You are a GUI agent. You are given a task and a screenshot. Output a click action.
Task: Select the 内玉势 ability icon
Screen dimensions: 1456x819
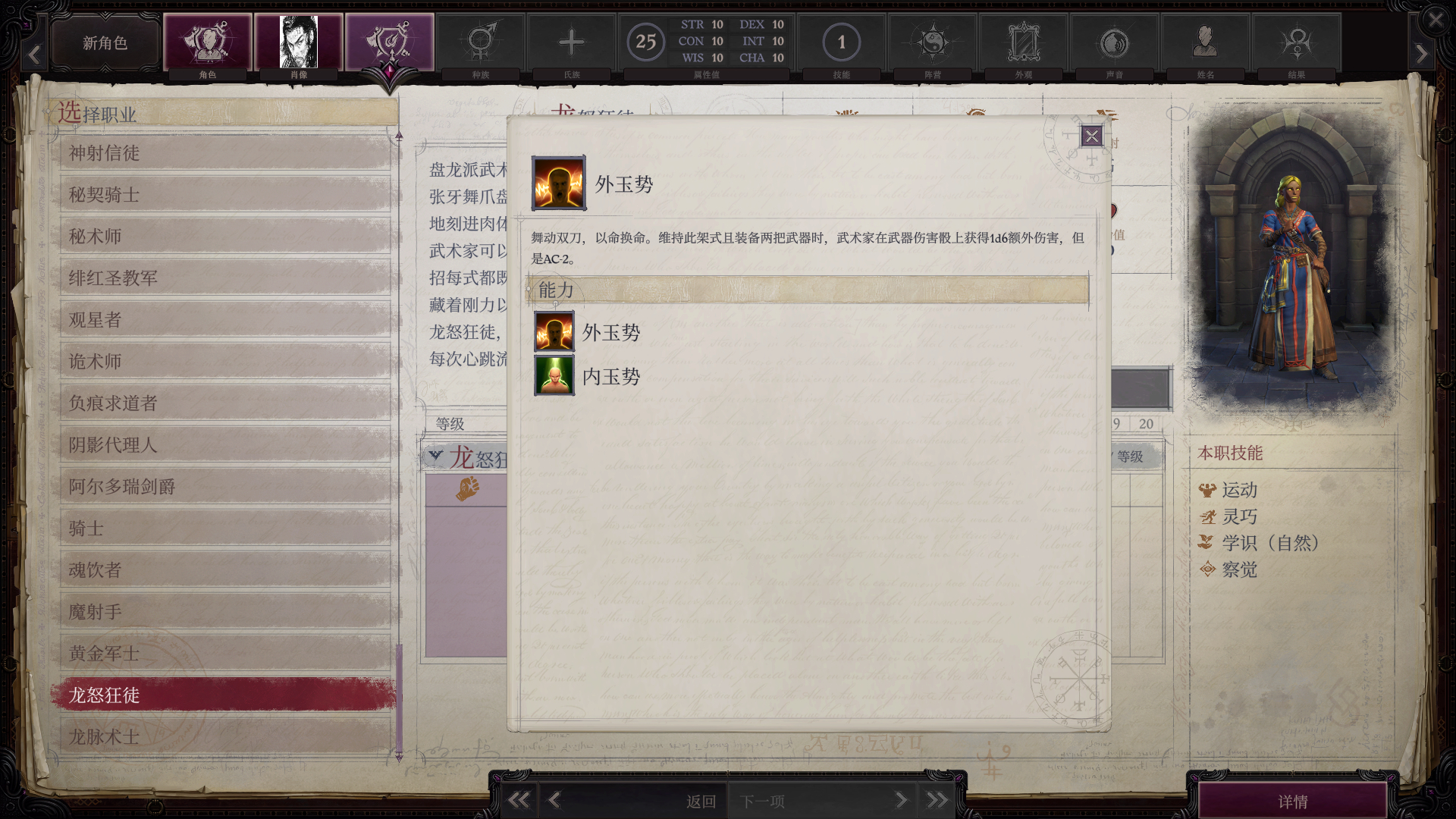click(x=554, y=375)
